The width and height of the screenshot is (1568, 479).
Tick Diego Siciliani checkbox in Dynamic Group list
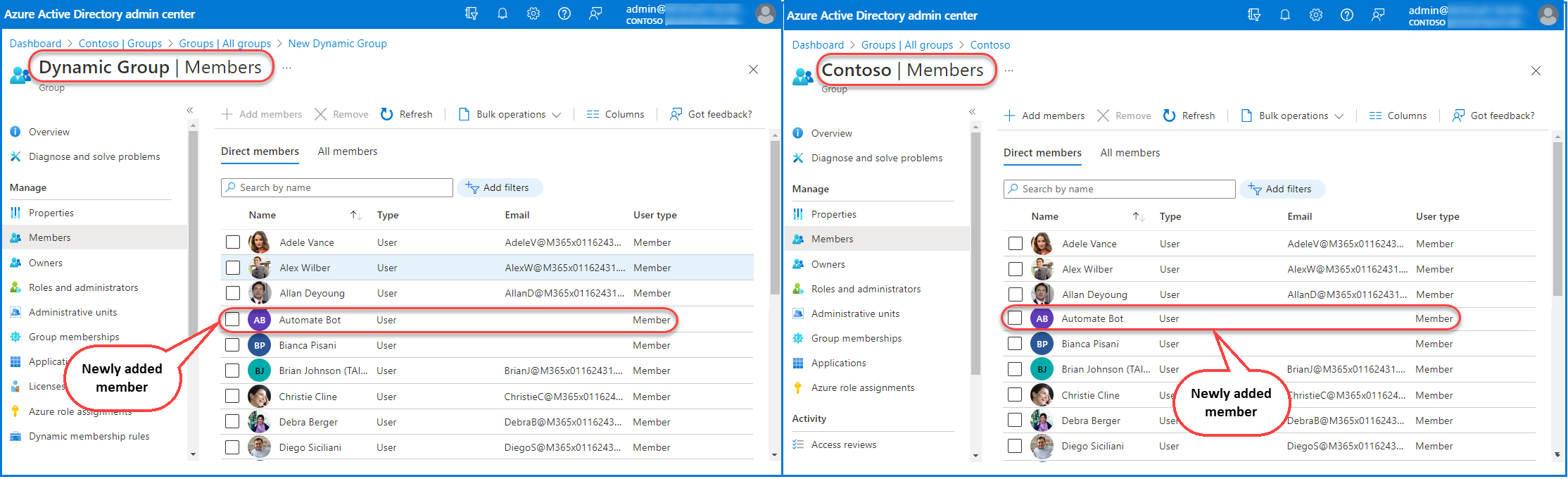coord(232,447)
